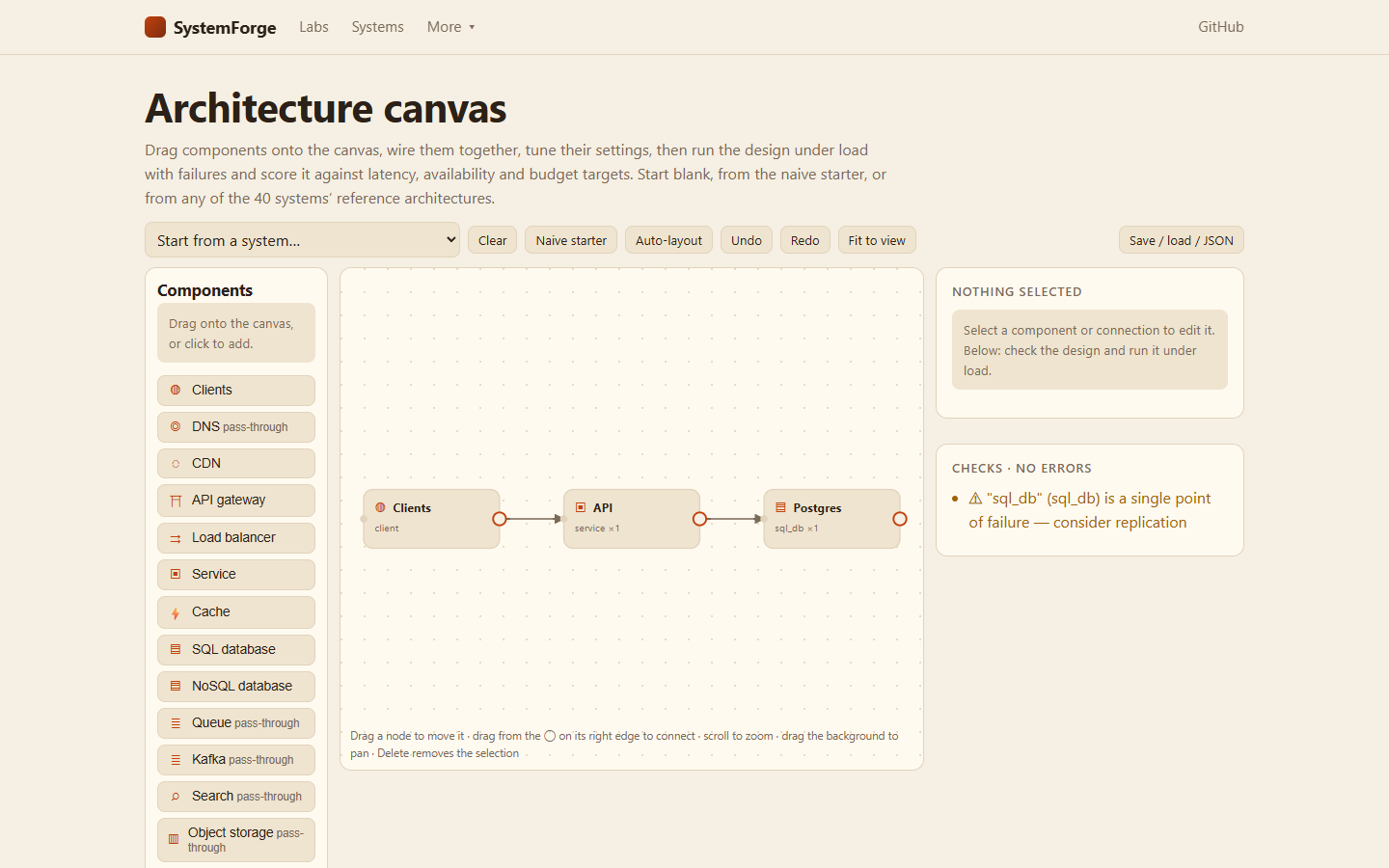Add a Service component
The image size is (1389, 868).
pyautogui.click(x=236, y=575)
